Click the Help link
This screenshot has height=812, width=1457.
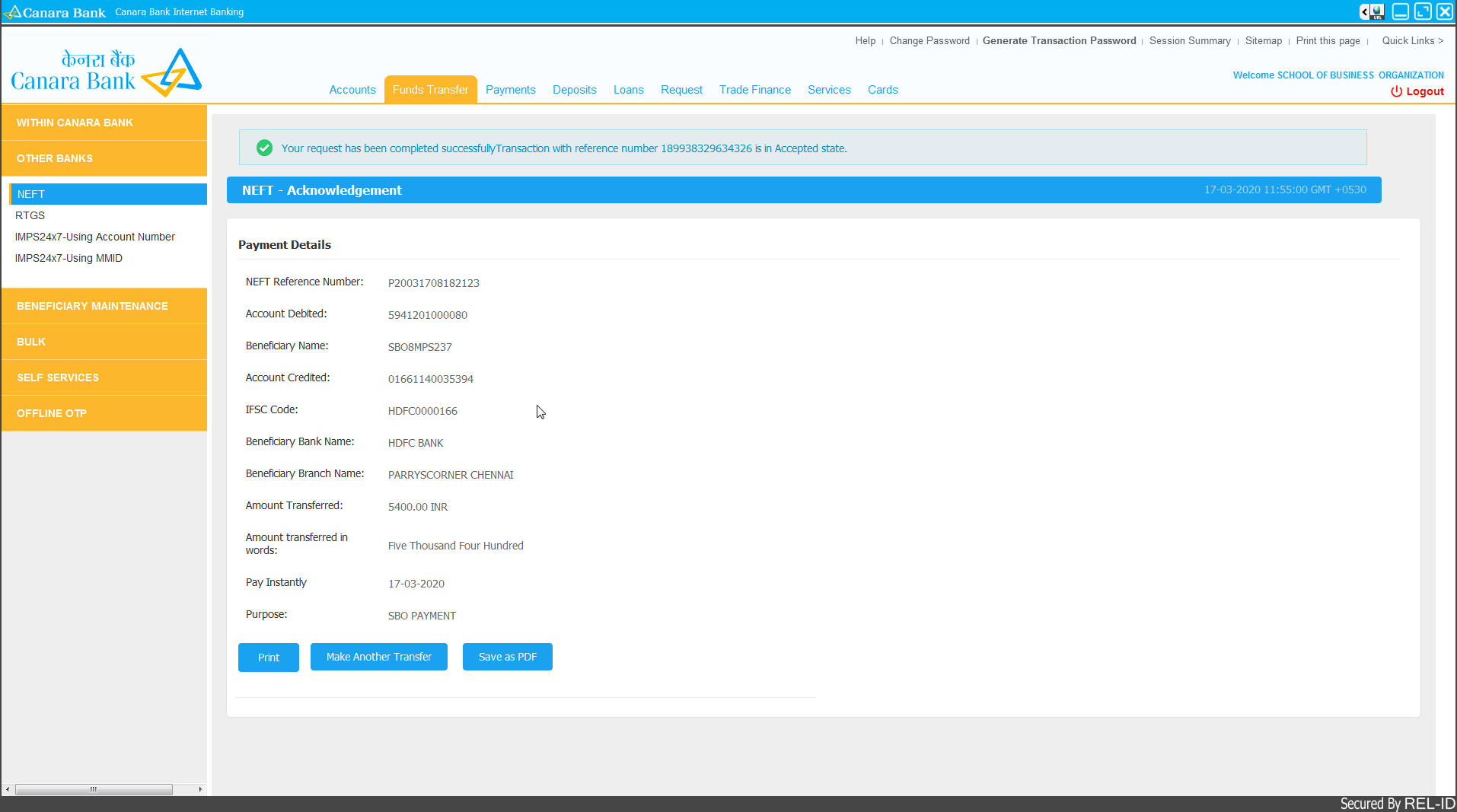click(866, 41)
